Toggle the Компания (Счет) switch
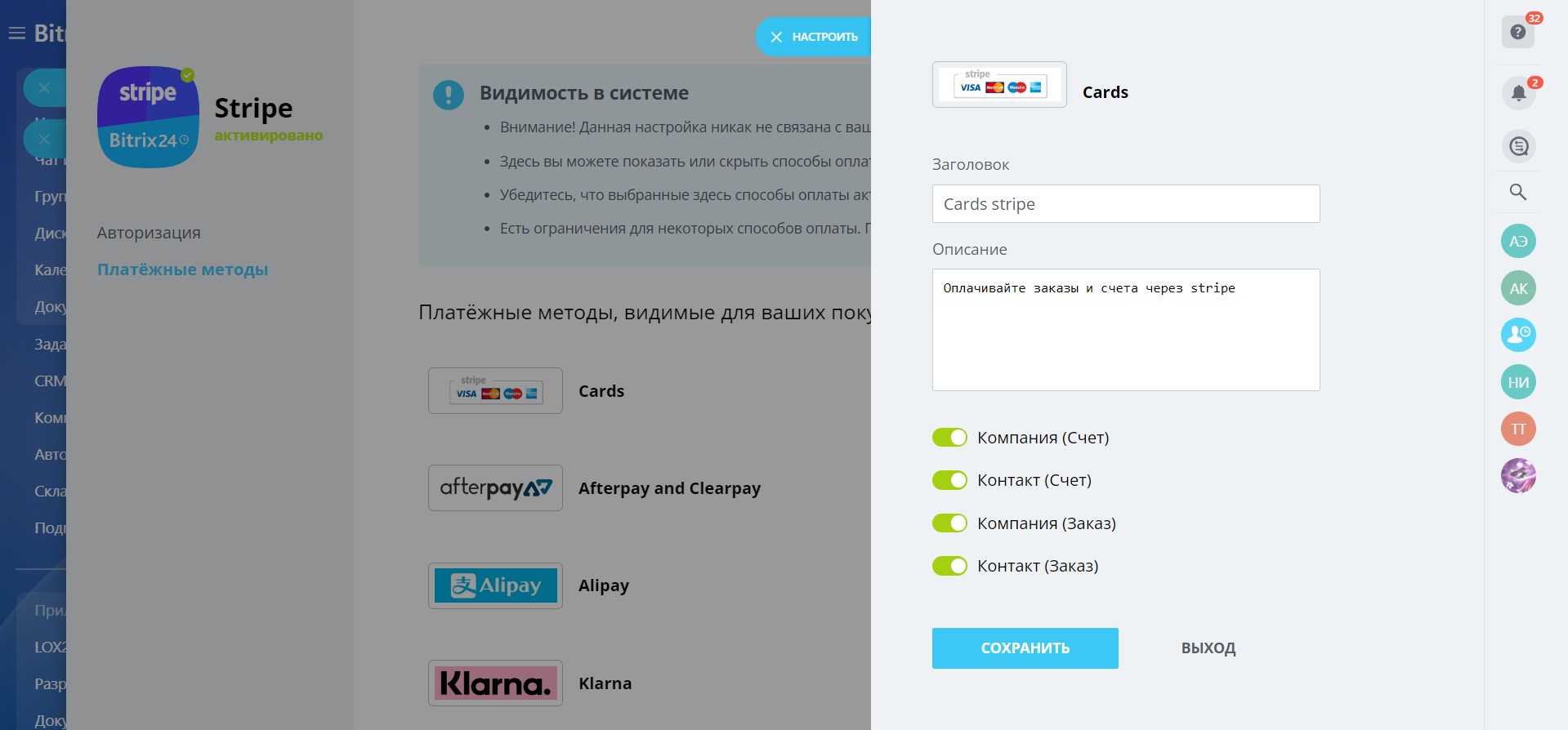 949,438
